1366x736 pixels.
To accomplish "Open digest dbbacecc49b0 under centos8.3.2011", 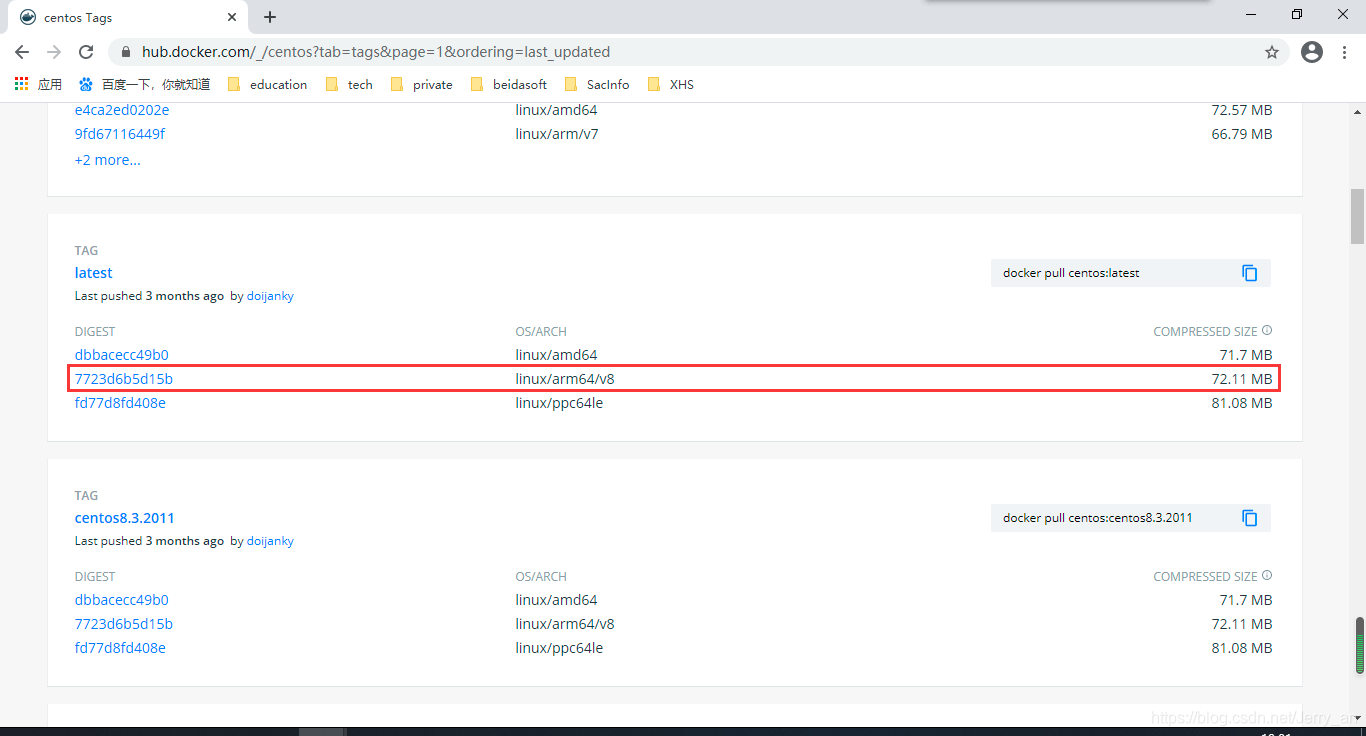I will tap(121, 600).
